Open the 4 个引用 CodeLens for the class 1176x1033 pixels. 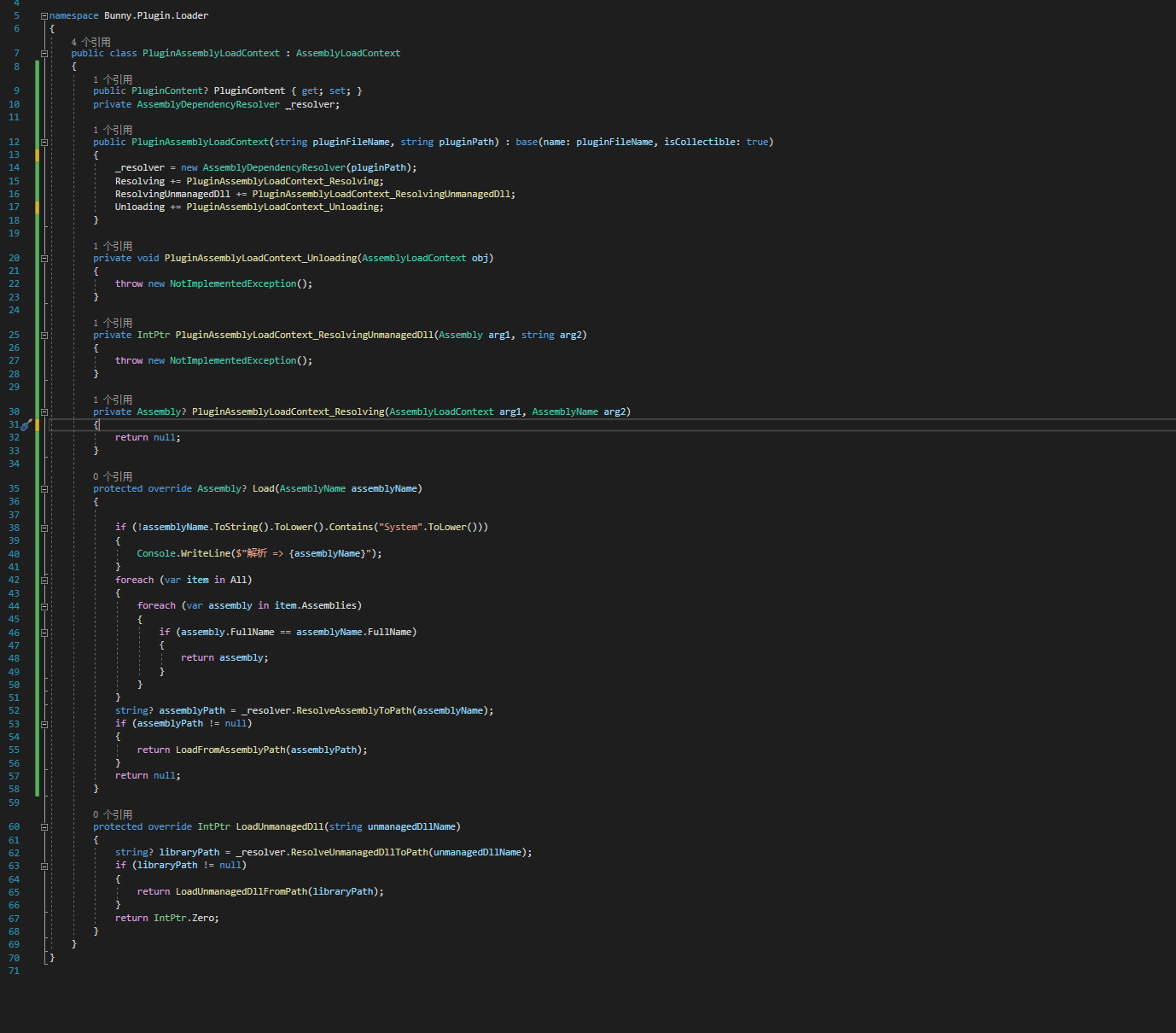coord(92,41)
